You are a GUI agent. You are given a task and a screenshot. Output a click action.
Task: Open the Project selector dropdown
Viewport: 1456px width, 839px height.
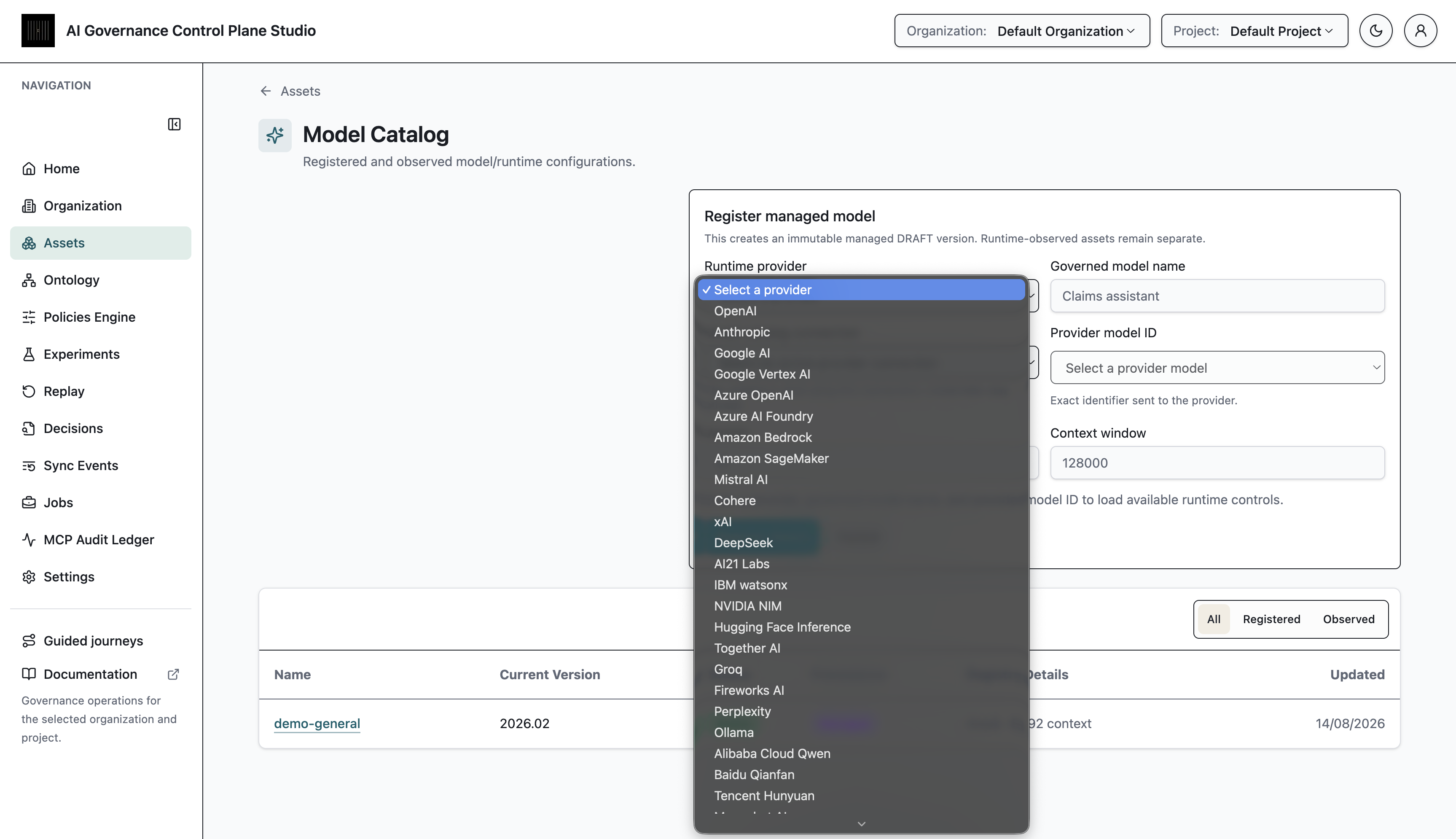[1255, 30]
